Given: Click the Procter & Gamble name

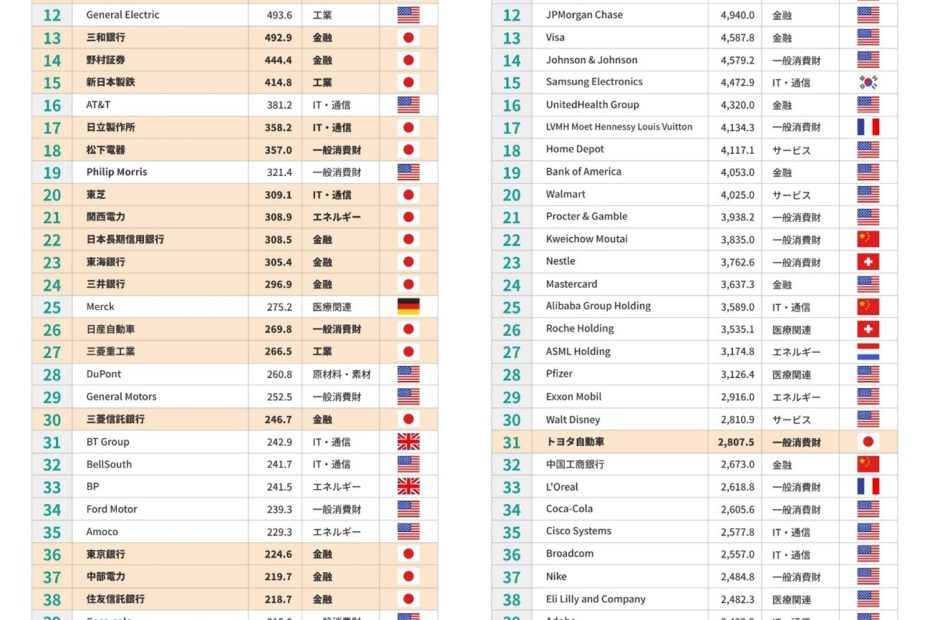Looking at the screenshot, I should 587,217.
